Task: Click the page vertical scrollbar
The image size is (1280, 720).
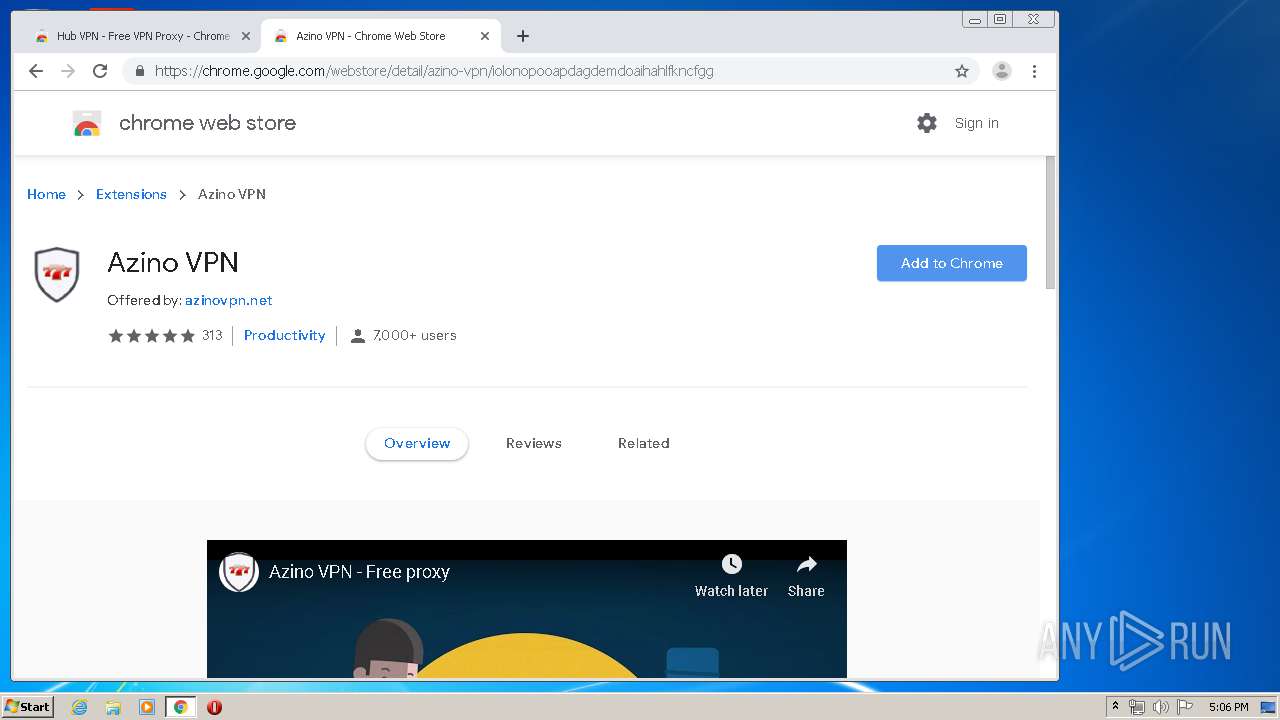Action: click(x=1050, y=223)
